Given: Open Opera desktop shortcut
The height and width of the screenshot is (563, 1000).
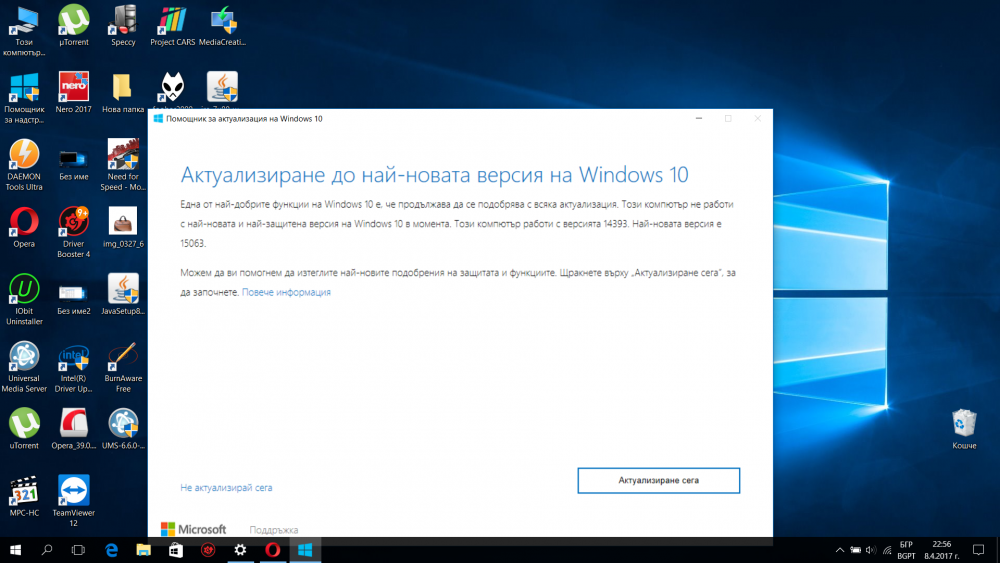Looking at the screenshot, I should point(24,228).
